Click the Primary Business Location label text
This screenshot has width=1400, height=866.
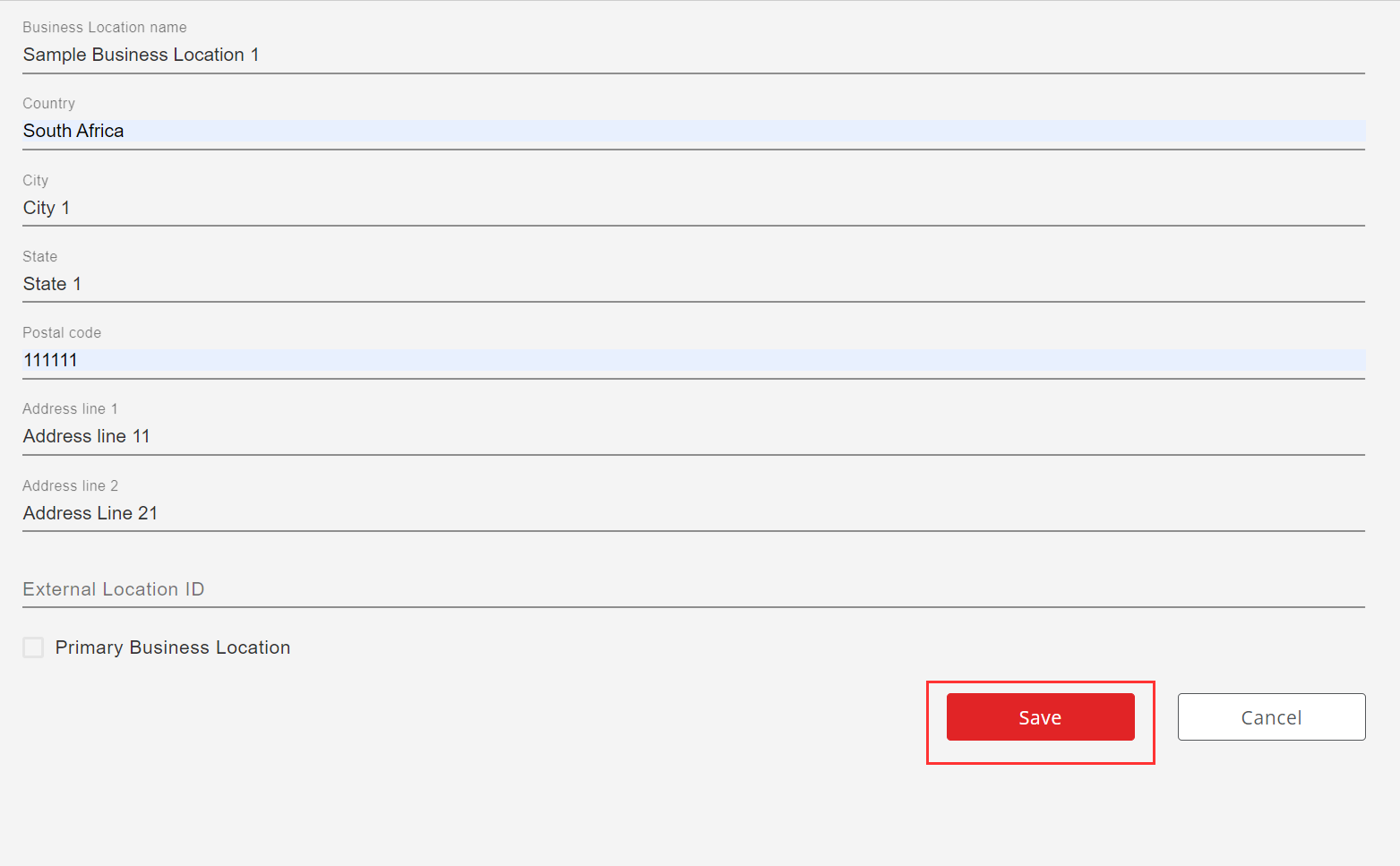tap(173, 647)
